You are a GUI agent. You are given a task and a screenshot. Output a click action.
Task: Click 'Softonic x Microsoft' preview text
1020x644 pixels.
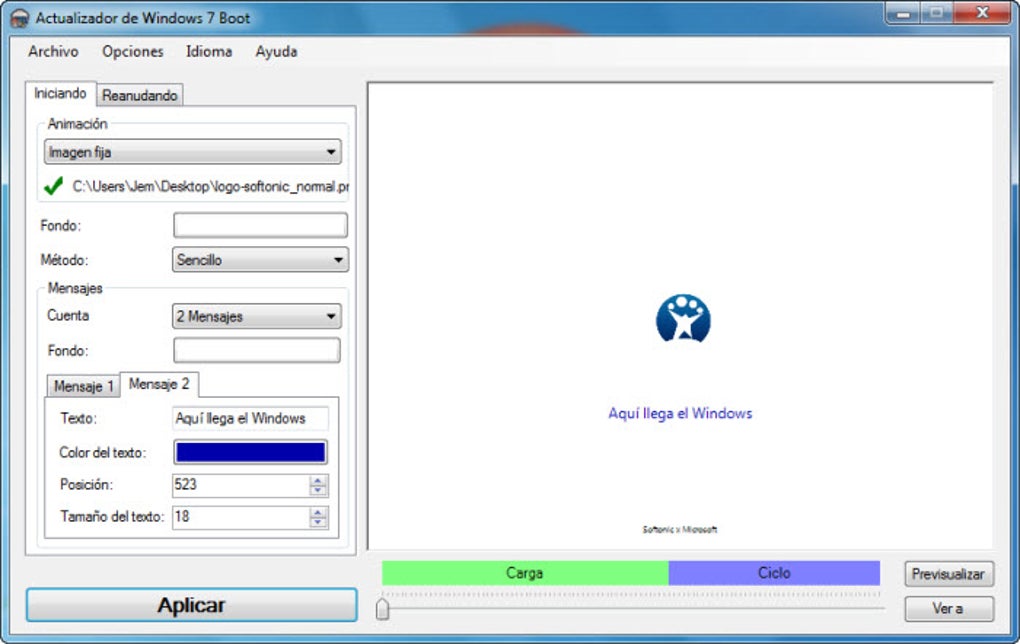(680, 530)
